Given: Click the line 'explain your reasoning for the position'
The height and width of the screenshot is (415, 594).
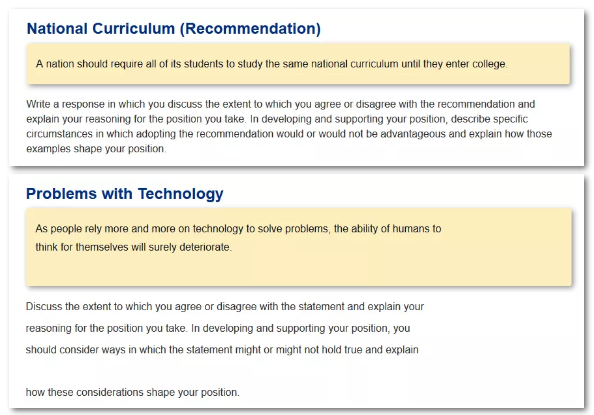Looking at the screenshot, I should [x=277, y=119].
